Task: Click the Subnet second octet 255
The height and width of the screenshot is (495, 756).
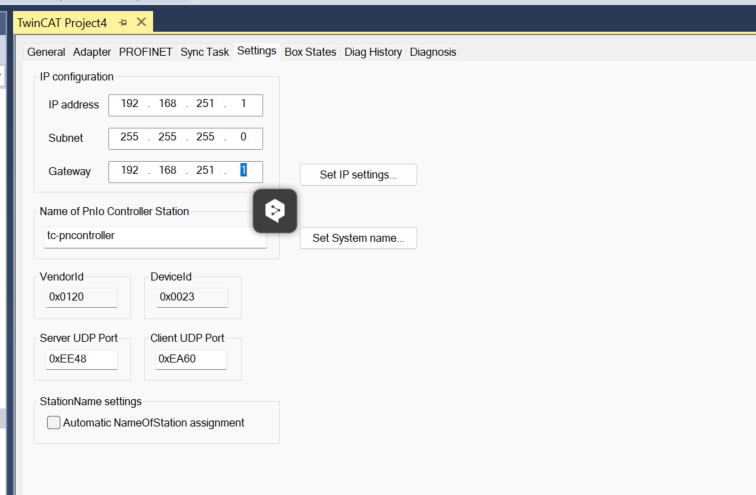Action: click(167, 137)
